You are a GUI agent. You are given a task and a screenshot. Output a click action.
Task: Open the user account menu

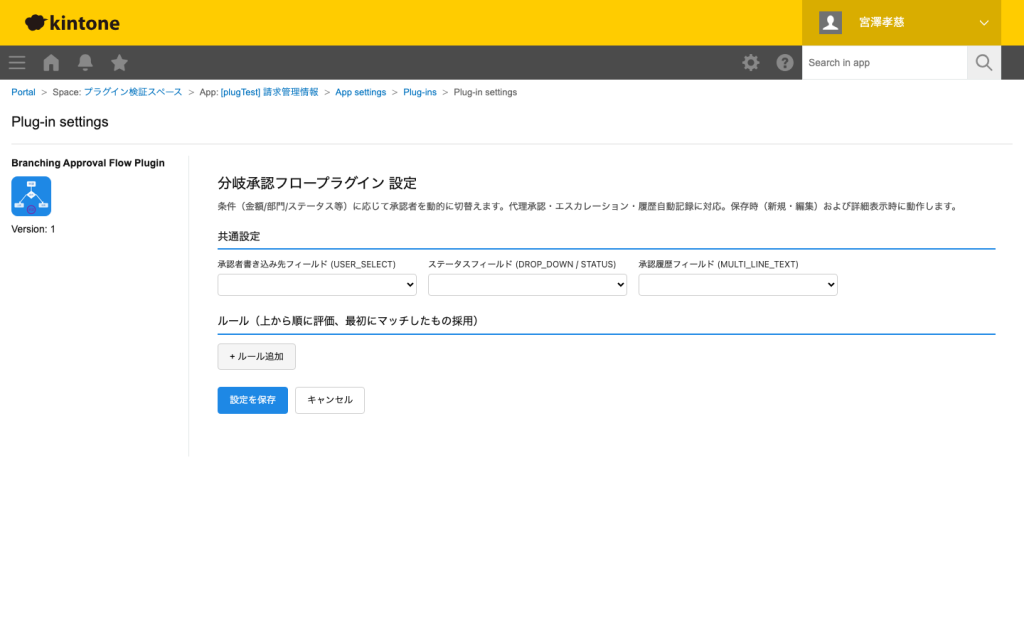coord(880,22)
